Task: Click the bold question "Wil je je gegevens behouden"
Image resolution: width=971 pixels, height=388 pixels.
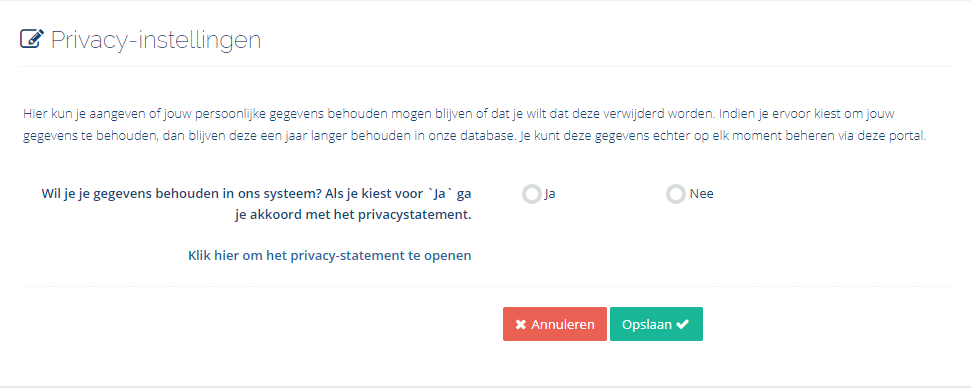Action: [x=256, y=204]
